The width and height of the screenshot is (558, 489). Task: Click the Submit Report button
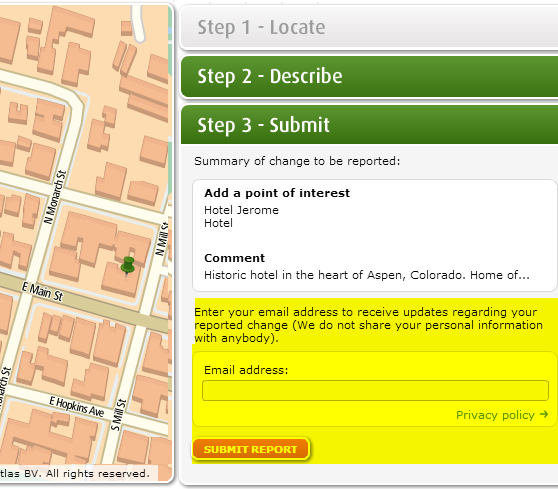[251, 449]
